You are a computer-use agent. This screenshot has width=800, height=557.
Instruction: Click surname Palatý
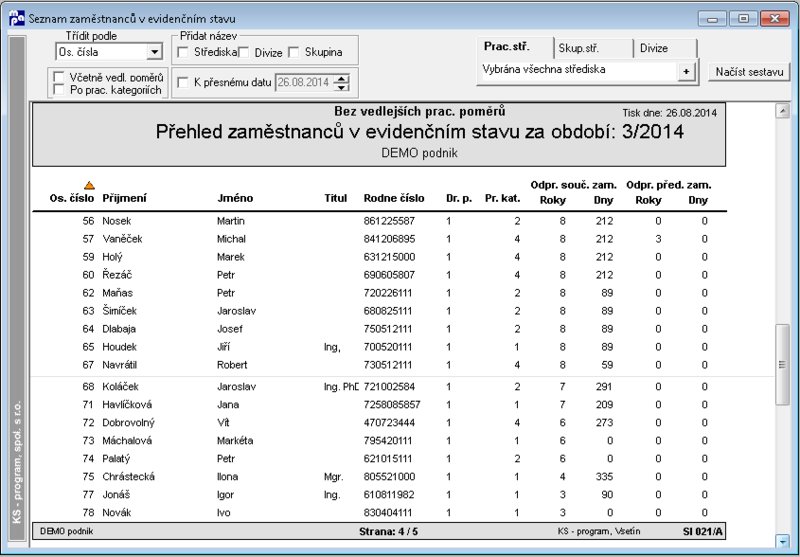click(x=116, y=459)
